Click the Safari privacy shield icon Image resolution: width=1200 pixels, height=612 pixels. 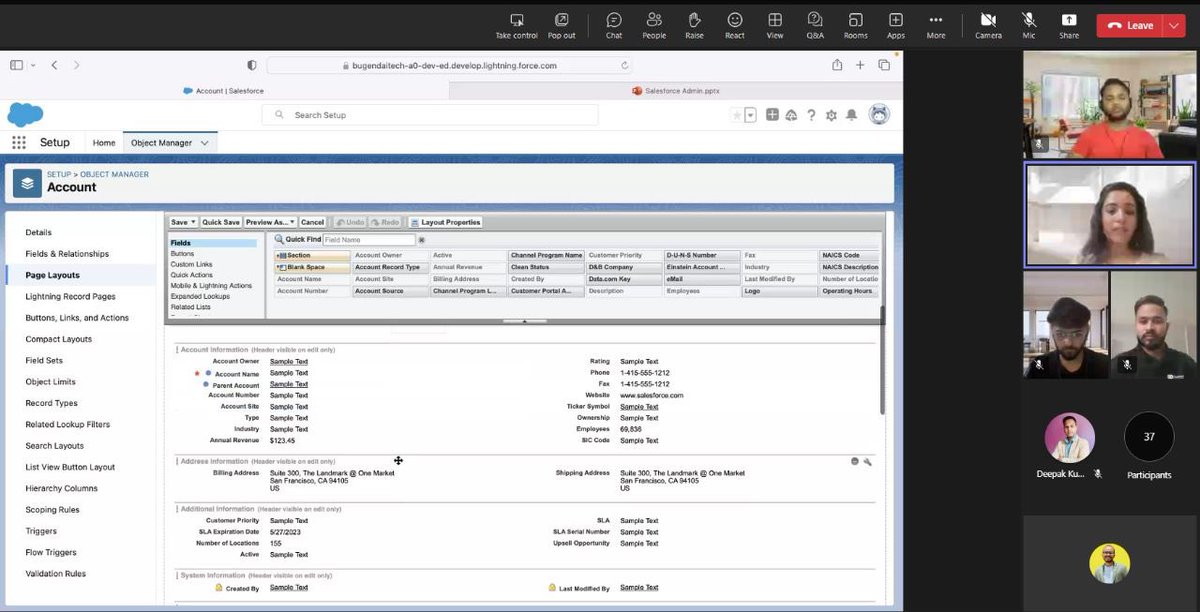[x=251, y=65]
